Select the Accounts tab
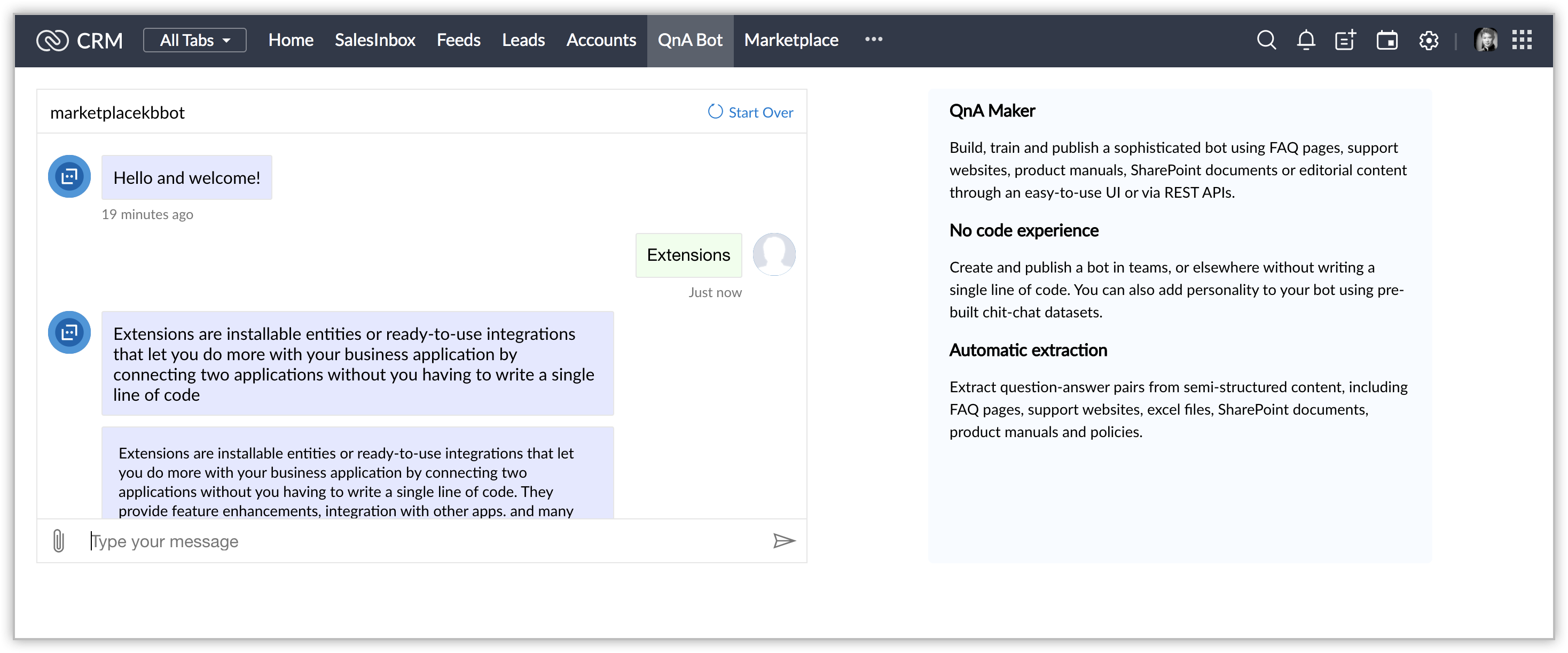 click(601, 40)
